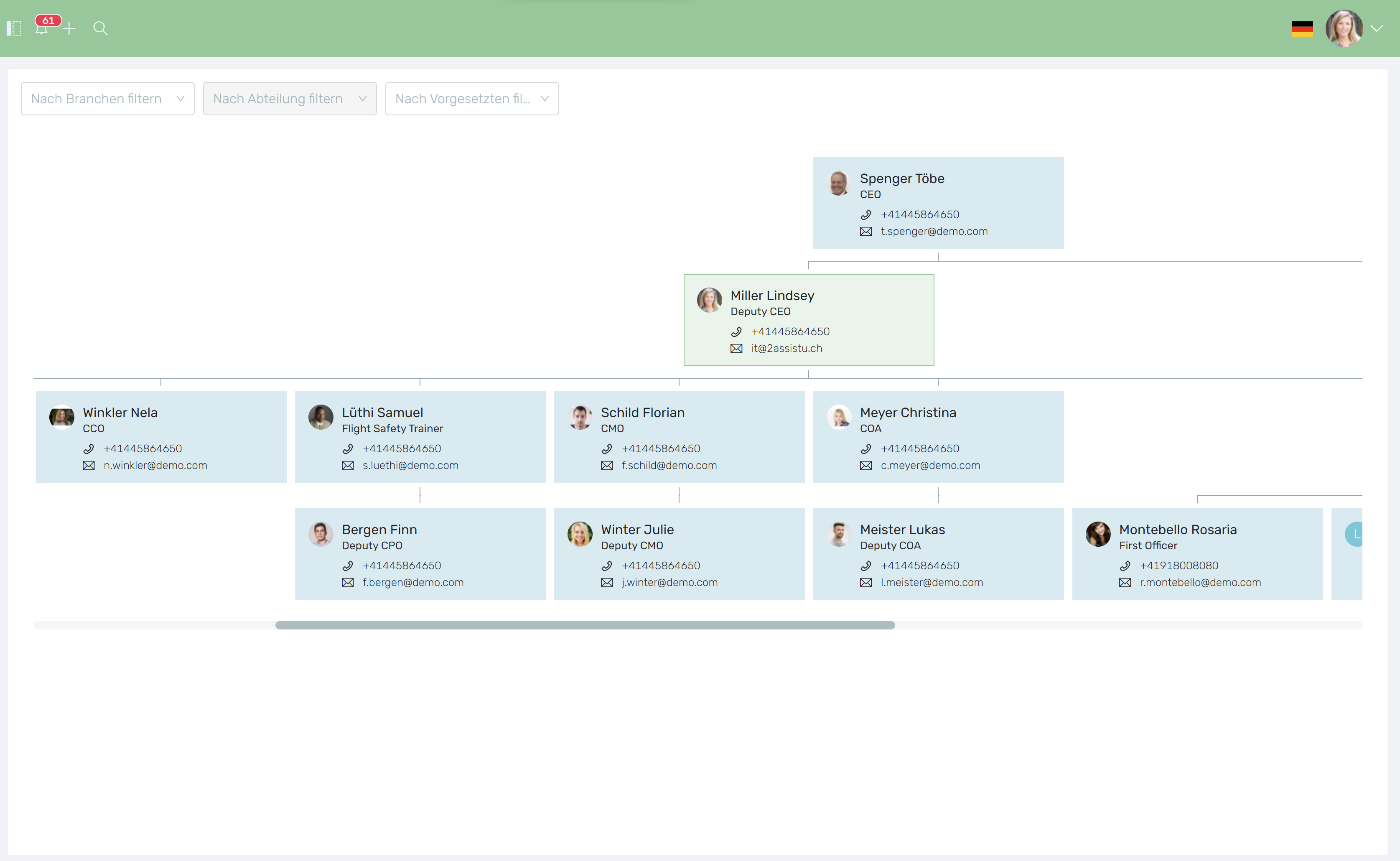Select the Spenger Töbe name

(902, 179)
